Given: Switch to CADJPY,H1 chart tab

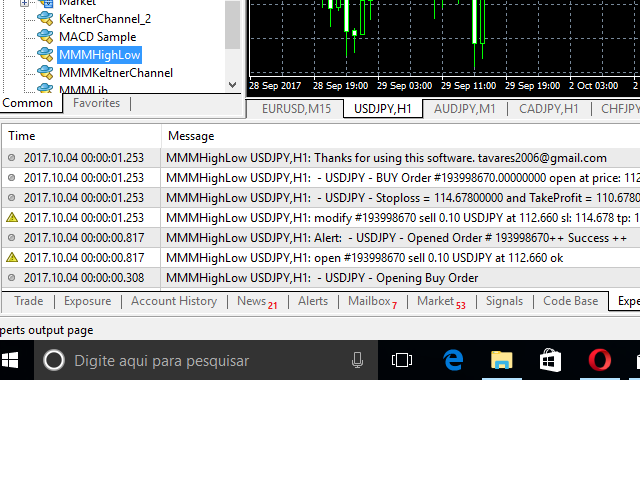Looking at the screenshot, I should pos(549,109).
